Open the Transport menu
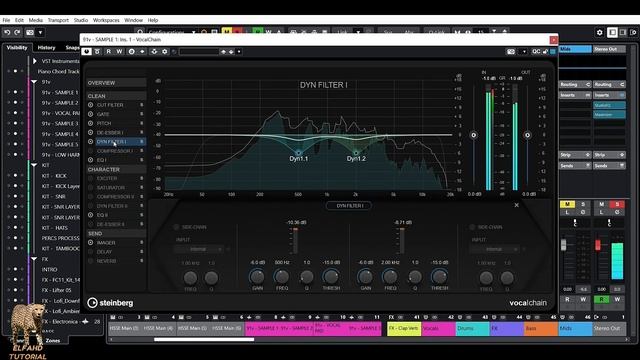Image resolution: width=640 pixels, height=360 pixels. pyautogui.click(x=58, y=20)
